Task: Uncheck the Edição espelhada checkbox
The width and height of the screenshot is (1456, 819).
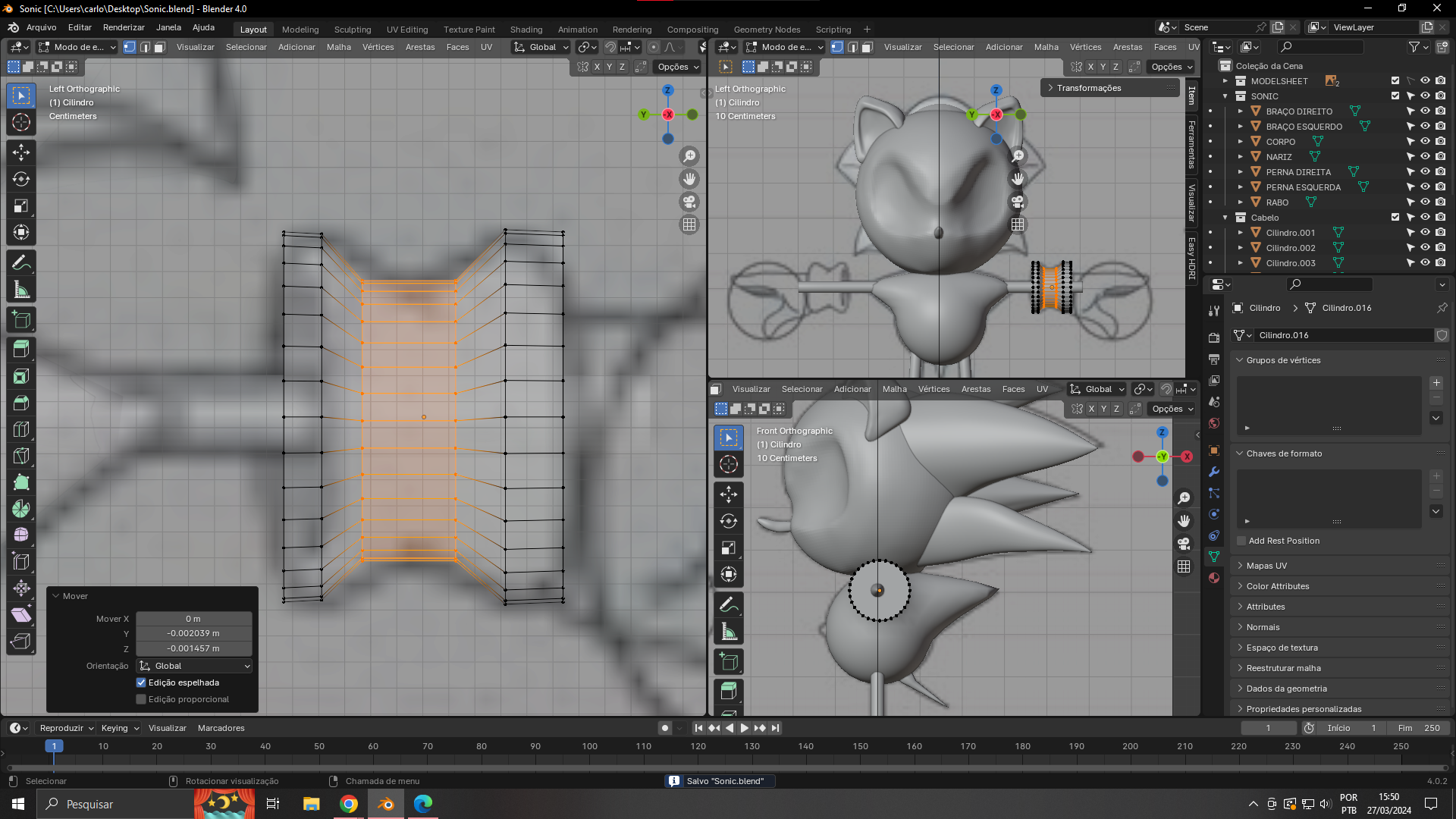Action: click(141, 682)
